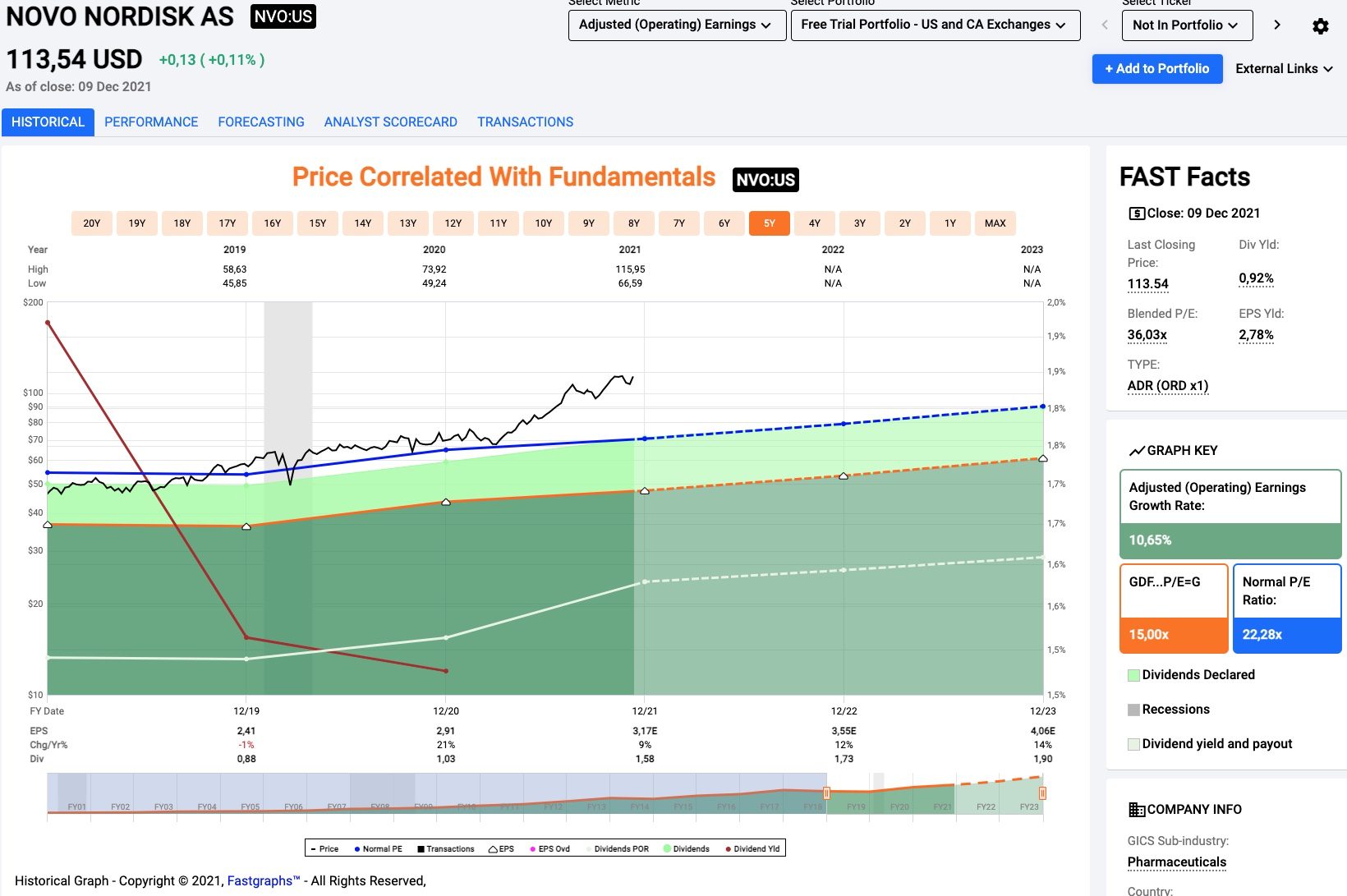Click the Add to Portfolio button
Image resolution: width=1347 pixels, height=896 pixels.
click(1157, 69)
